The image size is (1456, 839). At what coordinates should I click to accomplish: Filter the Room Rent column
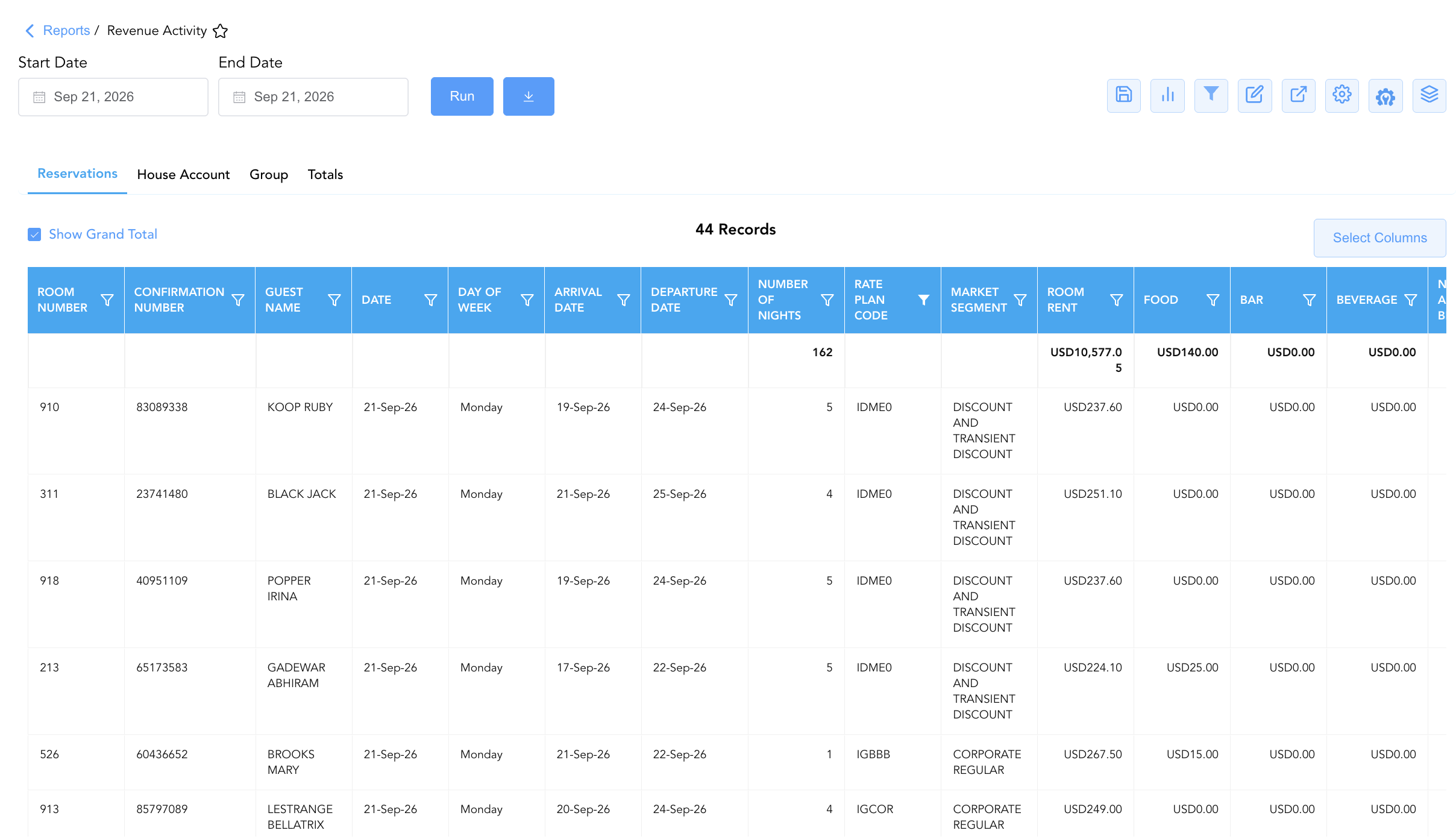[x=1117, y=300]
